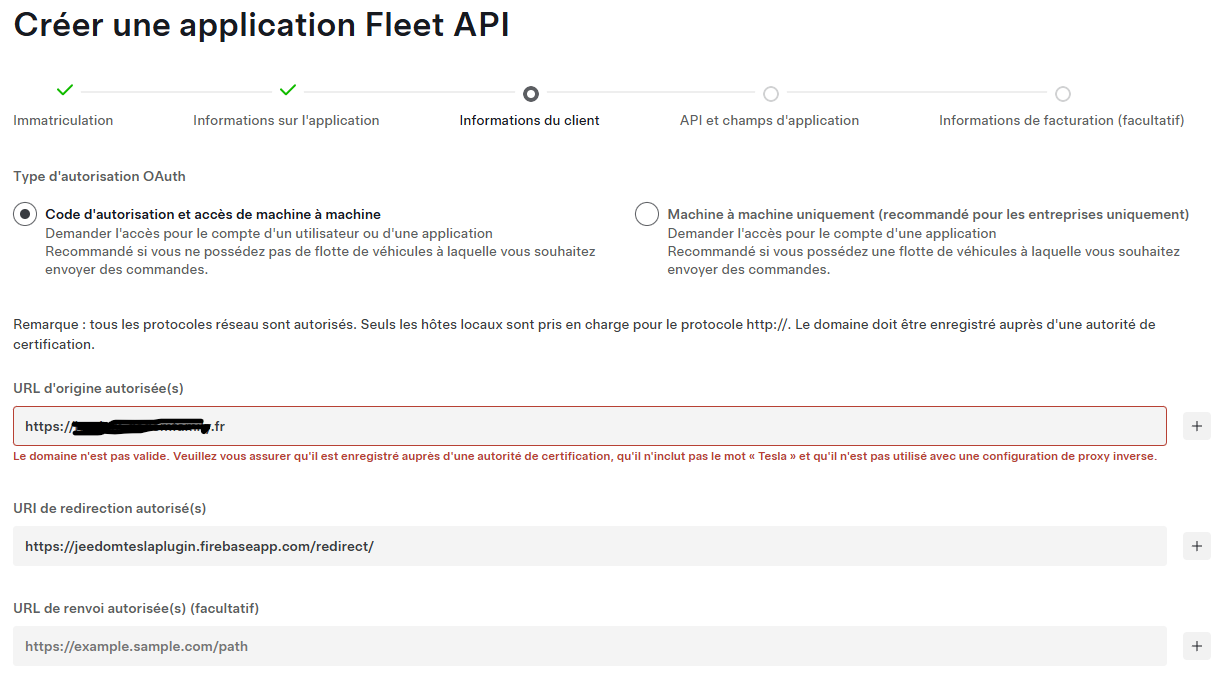Screen dimensions: 1226x682
Task: Add another URL de renvoi with plus
Action: click(x=1196, y=646)
